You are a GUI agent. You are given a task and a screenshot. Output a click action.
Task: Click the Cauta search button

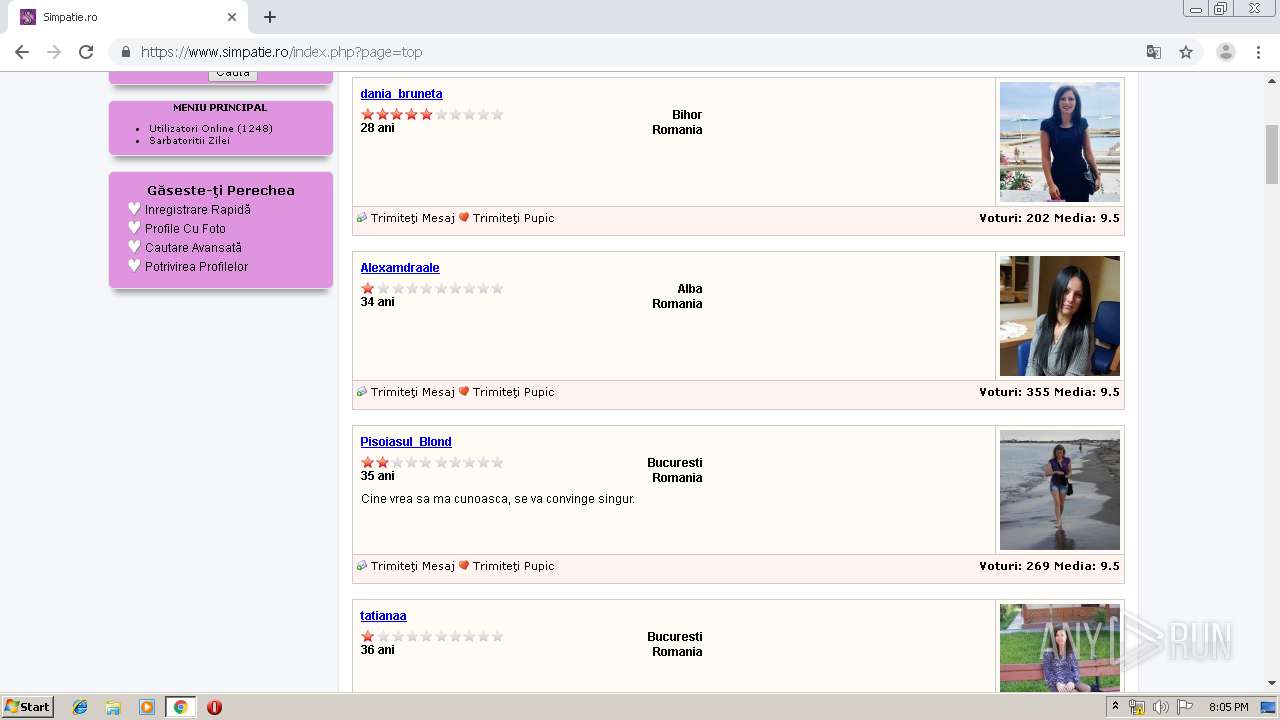click(233, 74)
